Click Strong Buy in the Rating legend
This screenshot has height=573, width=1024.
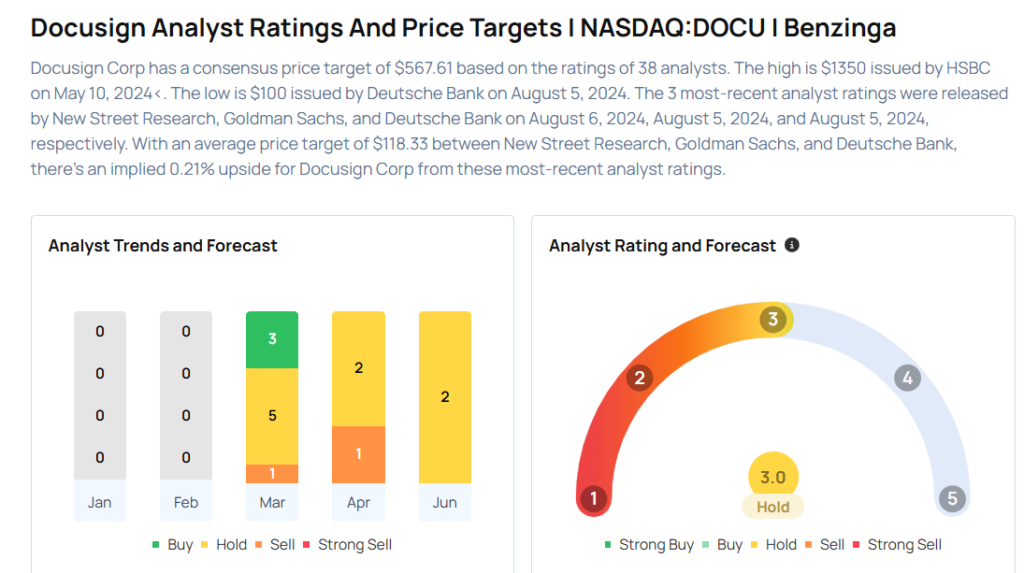648,545
